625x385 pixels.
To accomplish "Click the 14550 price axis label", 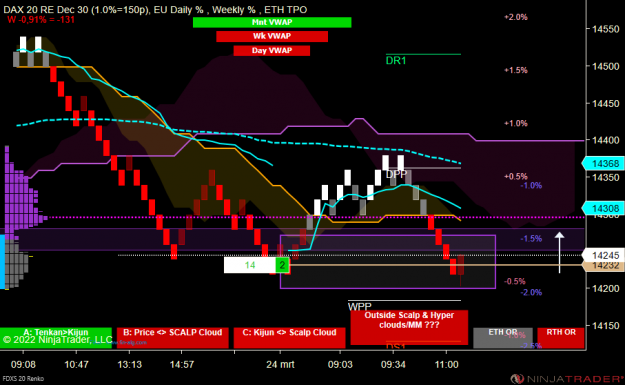I will point(606,29).
